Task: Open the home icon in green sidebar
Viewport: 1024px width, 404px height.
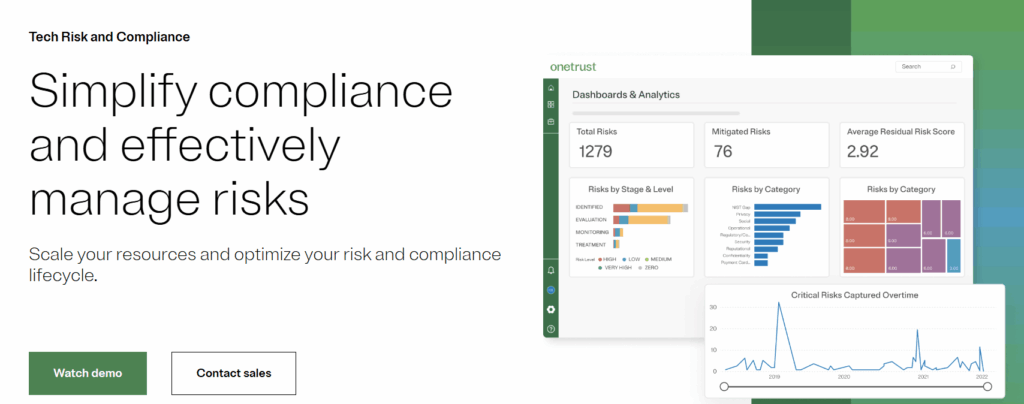Action: pos(551,89)
